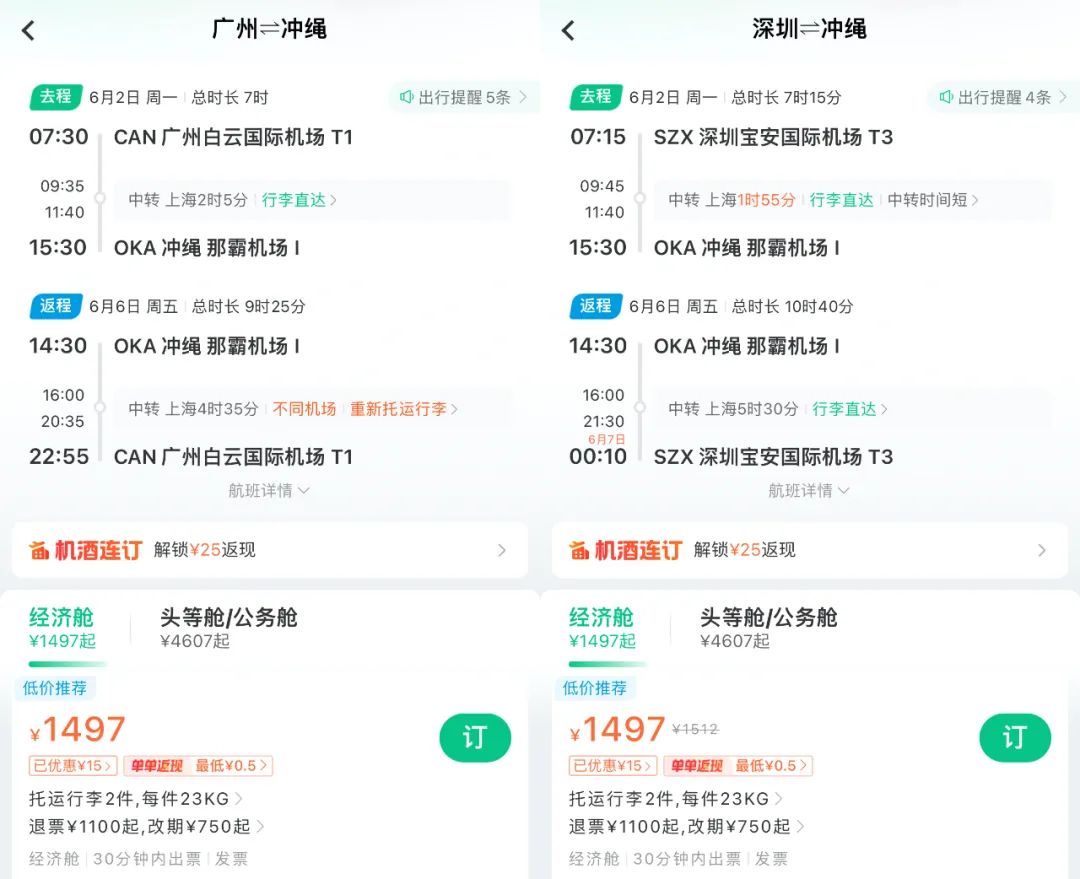Open 出行提醒 4条 travel reminders

(x=1005, y=97)
